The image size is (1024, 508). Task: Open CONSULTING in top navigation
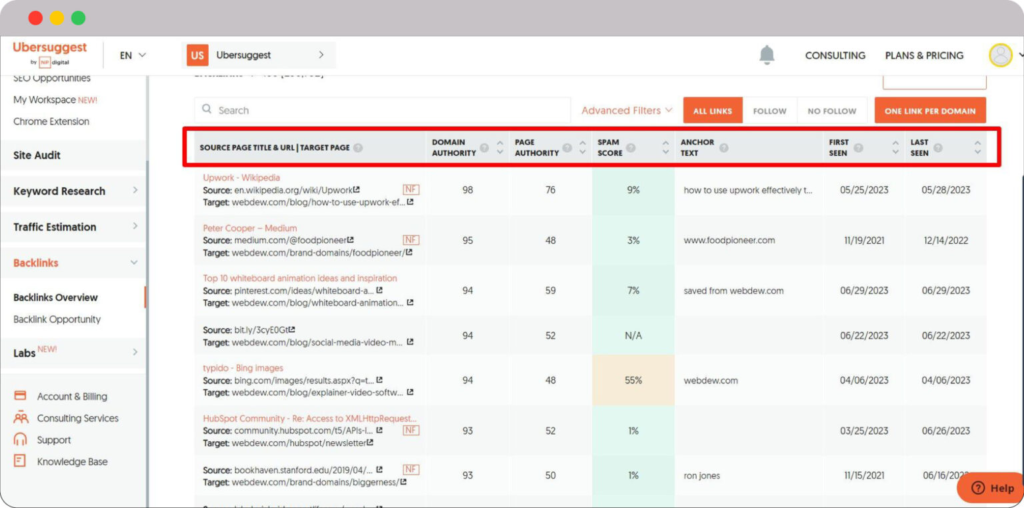tap(835, 56)
